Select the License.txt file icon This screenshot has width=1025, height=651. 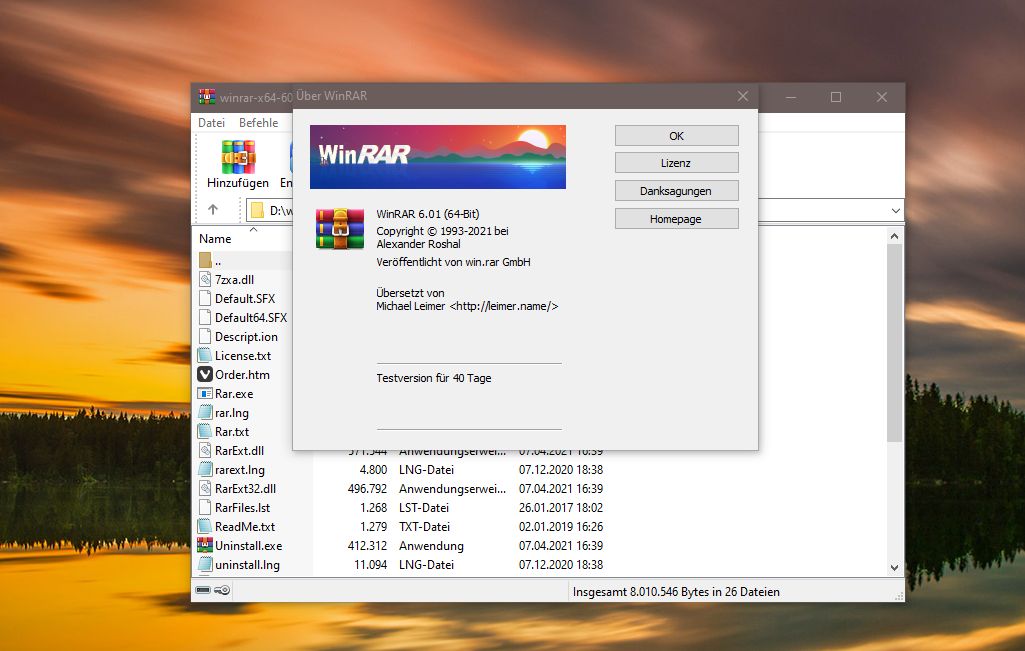[205, 356]
